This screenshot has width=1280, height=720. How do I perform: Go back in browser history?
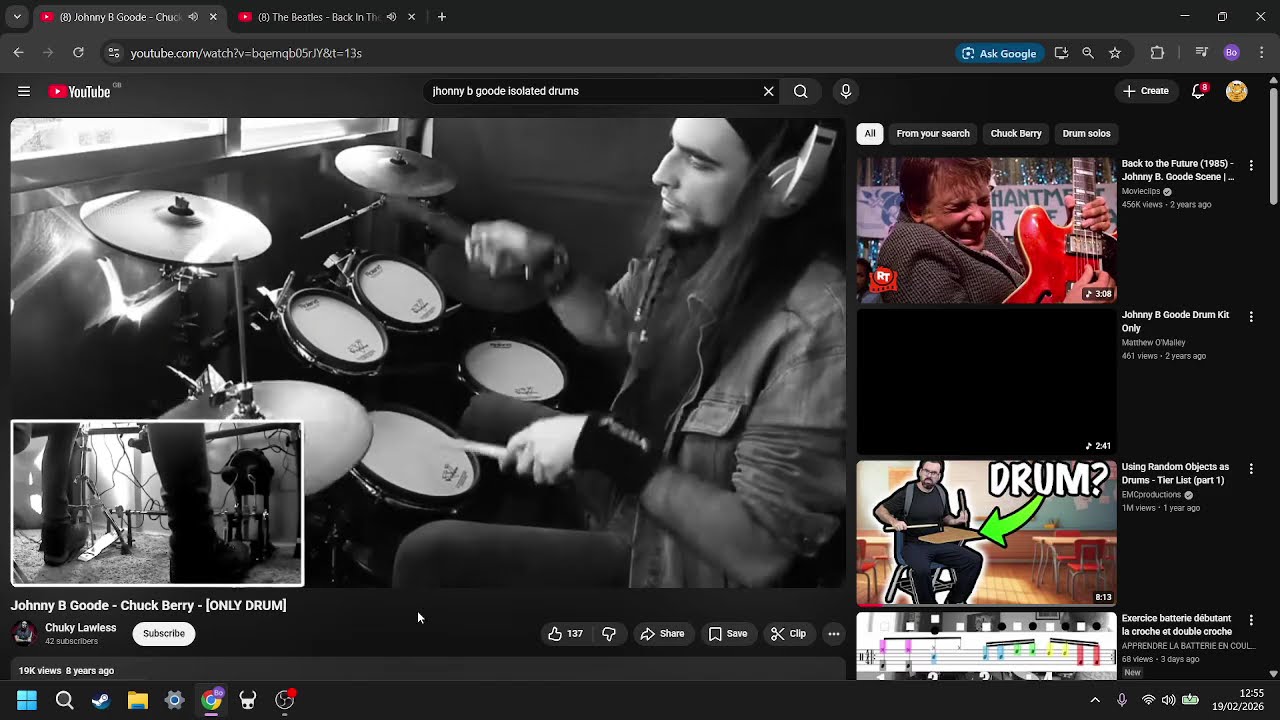(18, 53)
